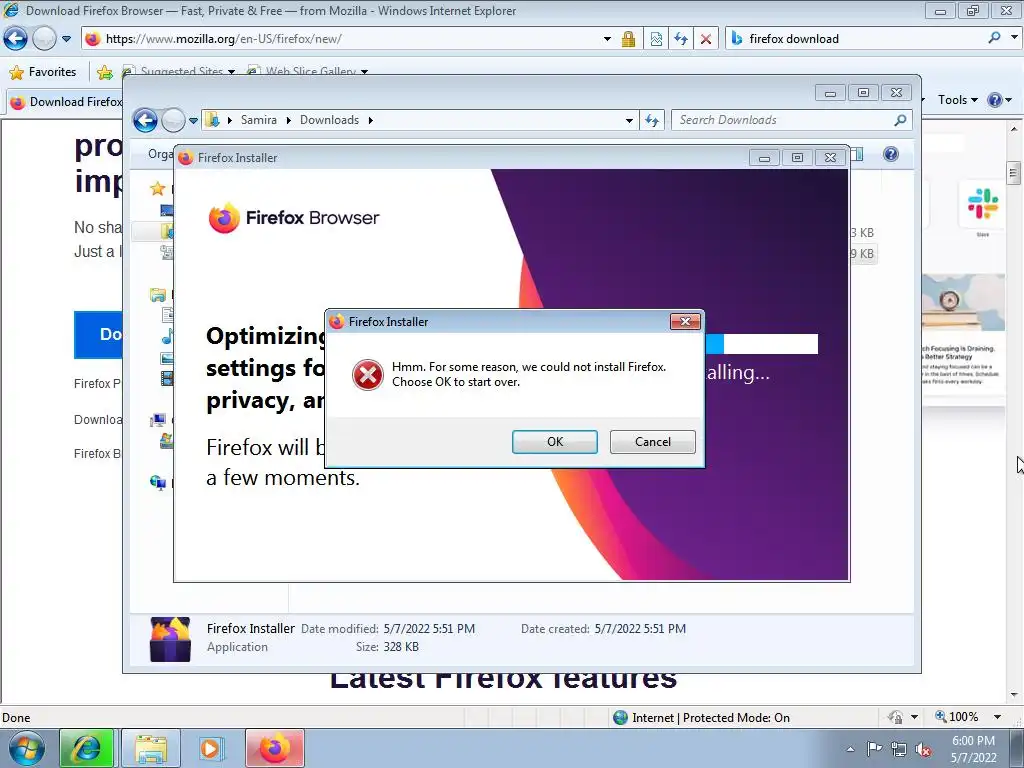Click the Music library note icon
The height and width of the screenshot is (768, 1024).
[x=168, y=336]
